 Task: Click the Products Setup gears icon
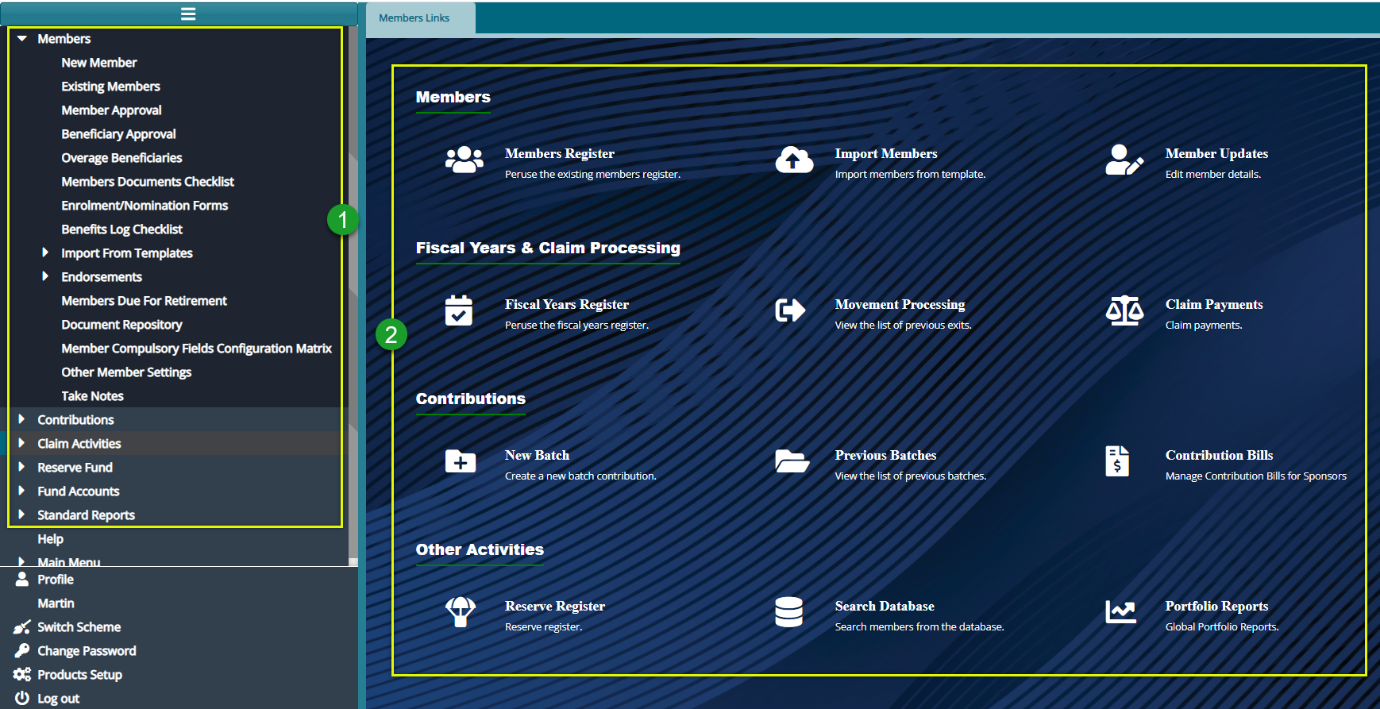tap(22, 675)
